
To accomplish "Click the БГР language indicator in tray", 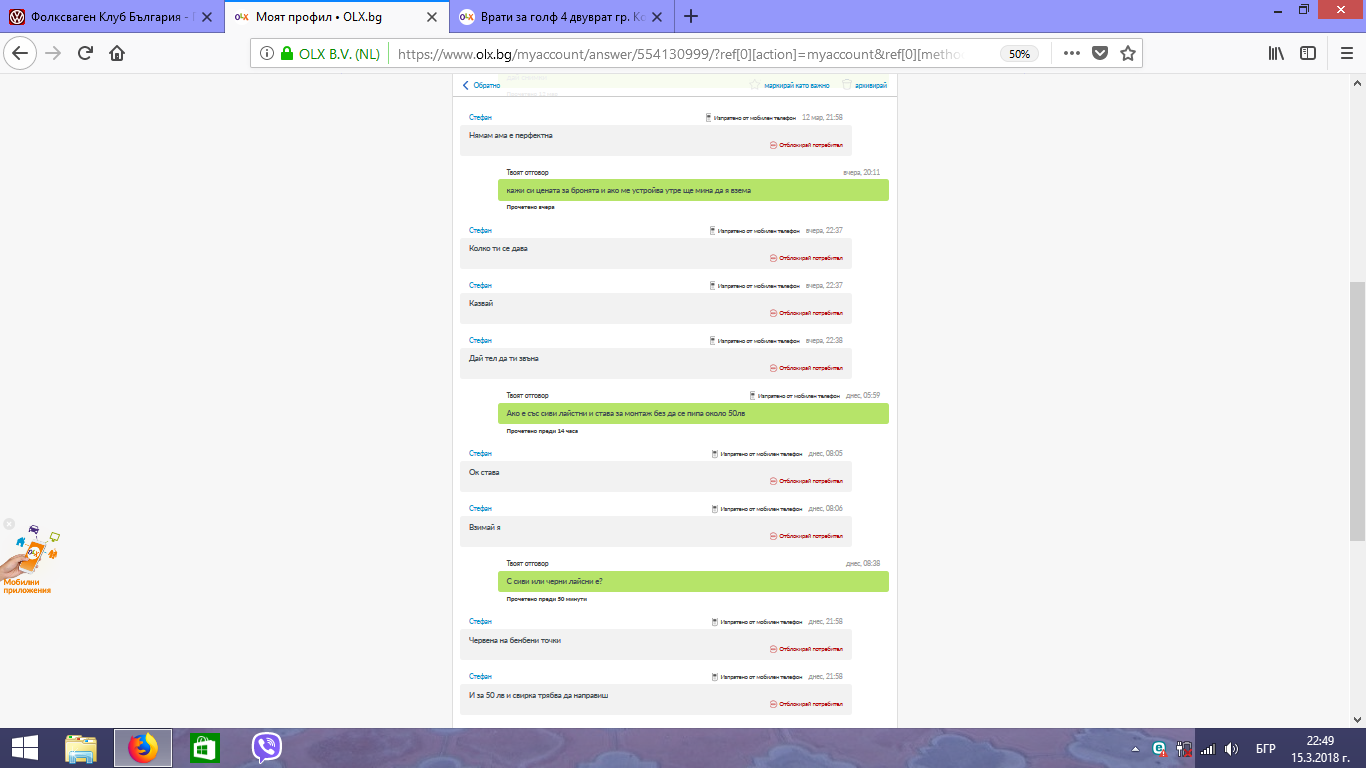I will pos(1265,748).
